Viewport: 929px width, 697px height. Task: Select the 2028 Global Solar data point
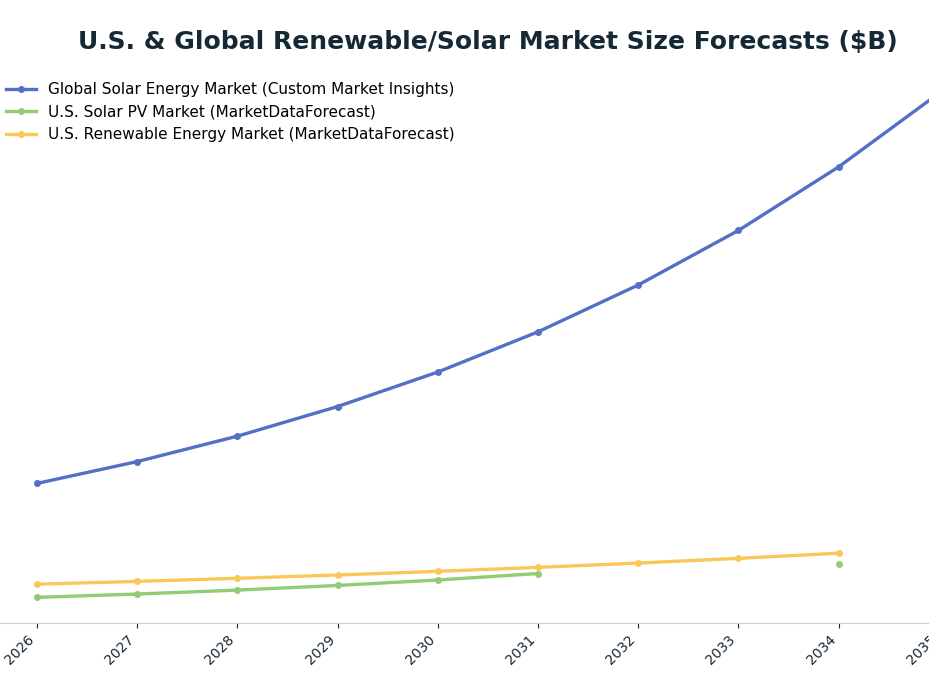click(238, 436)
